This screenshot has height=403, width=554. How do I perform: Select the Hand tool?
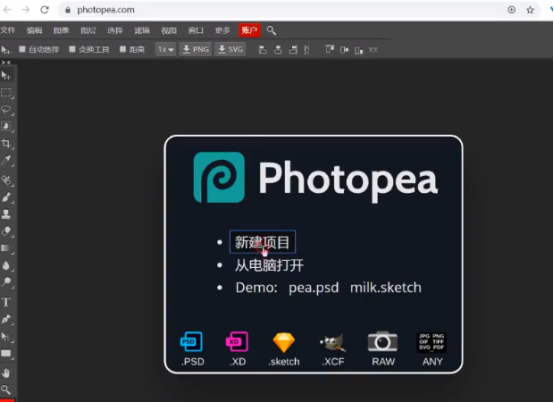[x=6, y=373]
